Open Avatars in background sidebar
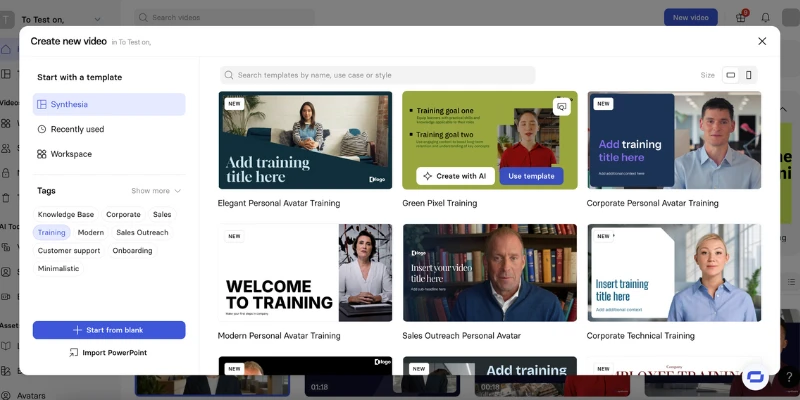The image size is (800, 400). [x=31, y=395]
